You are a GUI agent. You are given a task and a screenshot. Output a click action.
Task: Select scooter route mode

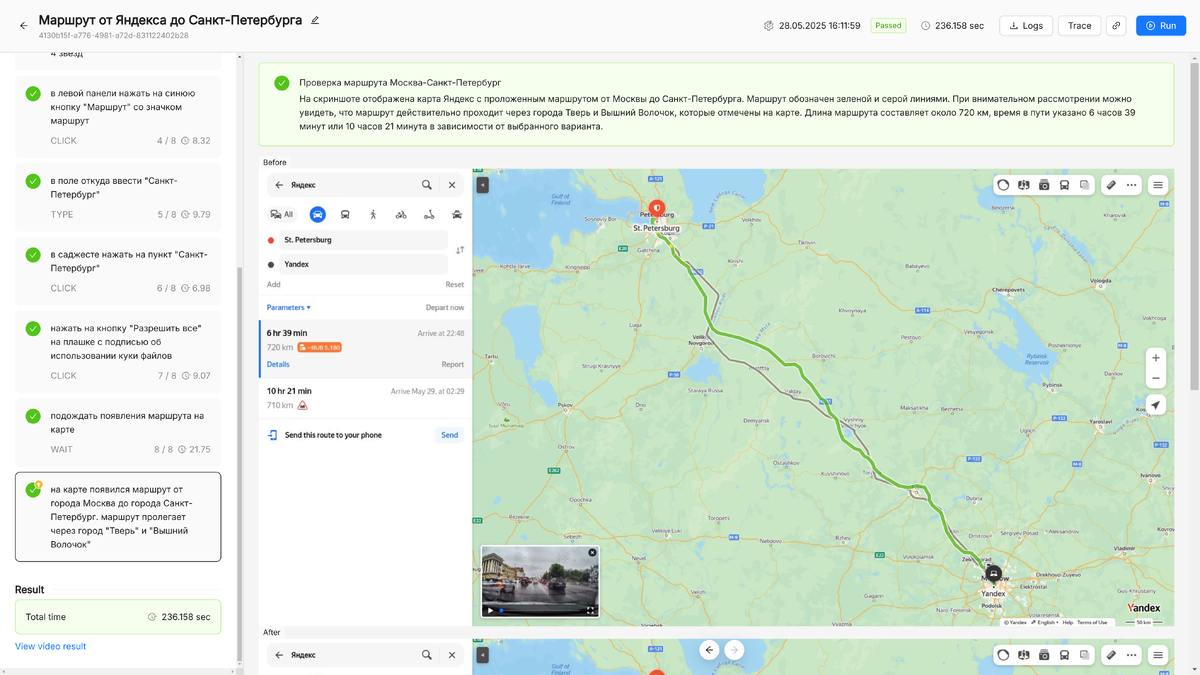tap(429, 214)
